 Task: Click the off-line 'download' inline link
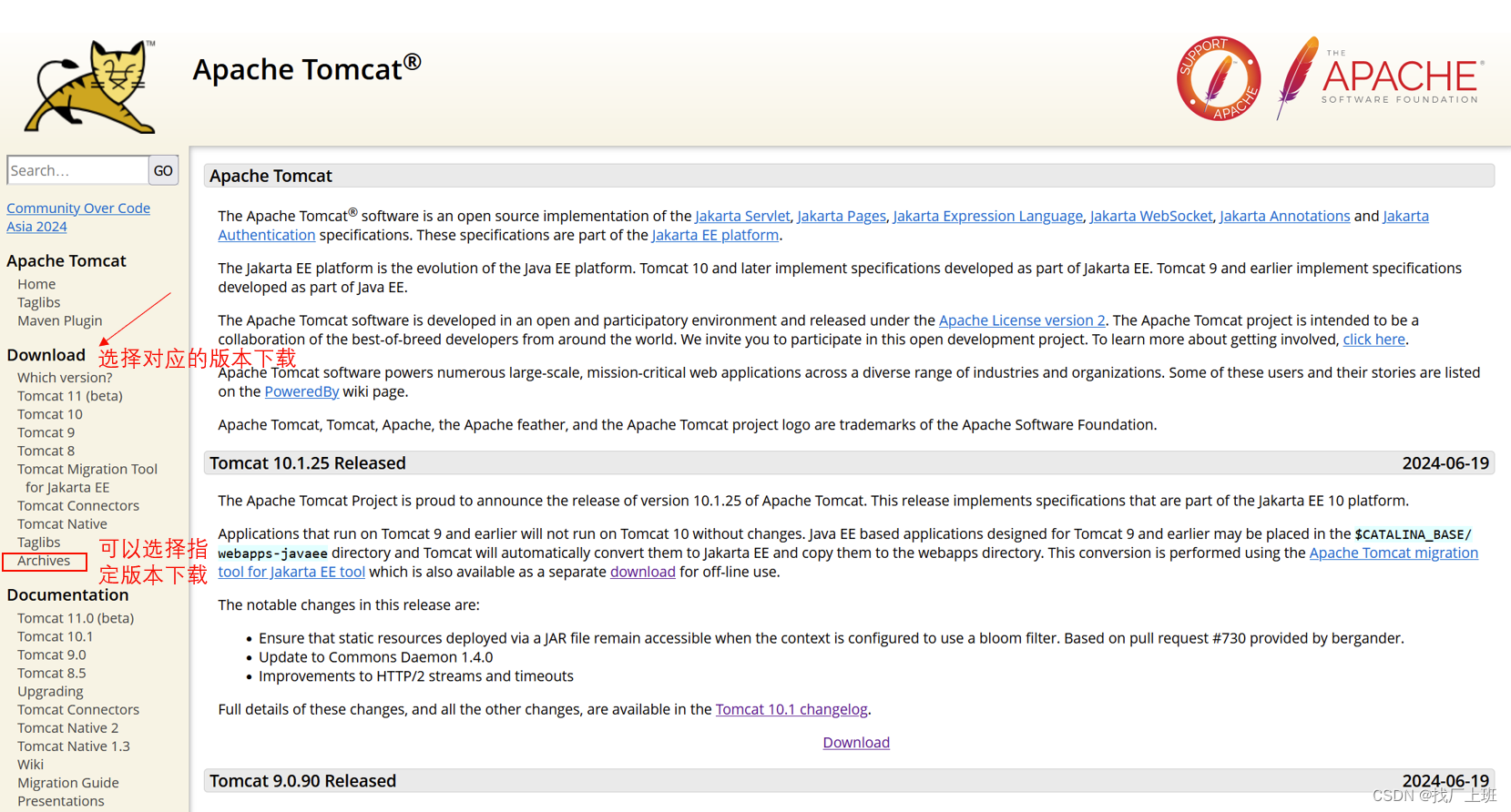pos(642,572)
